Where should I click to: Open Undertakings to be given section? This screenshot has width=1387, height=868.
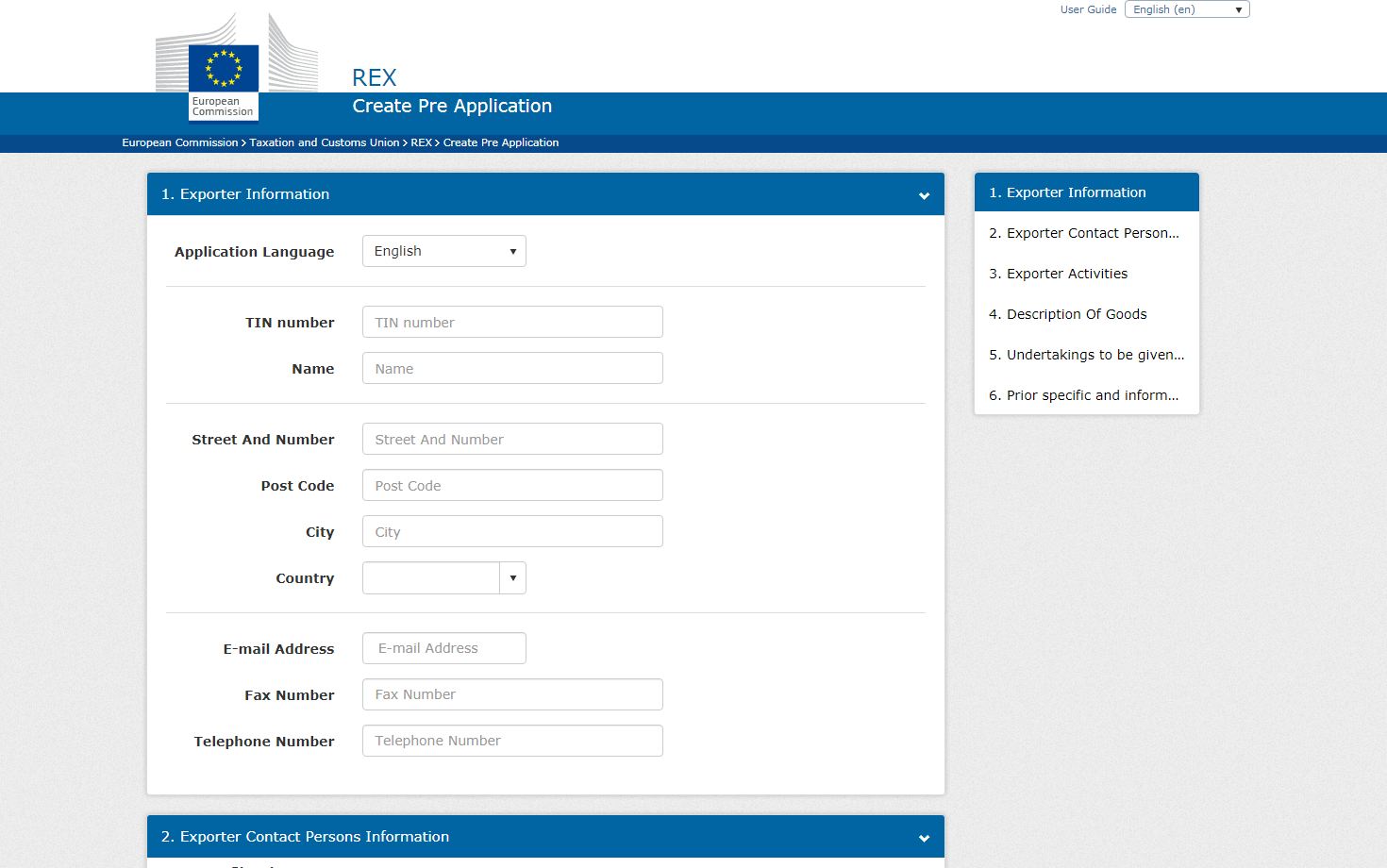(x=1085, y=355)
